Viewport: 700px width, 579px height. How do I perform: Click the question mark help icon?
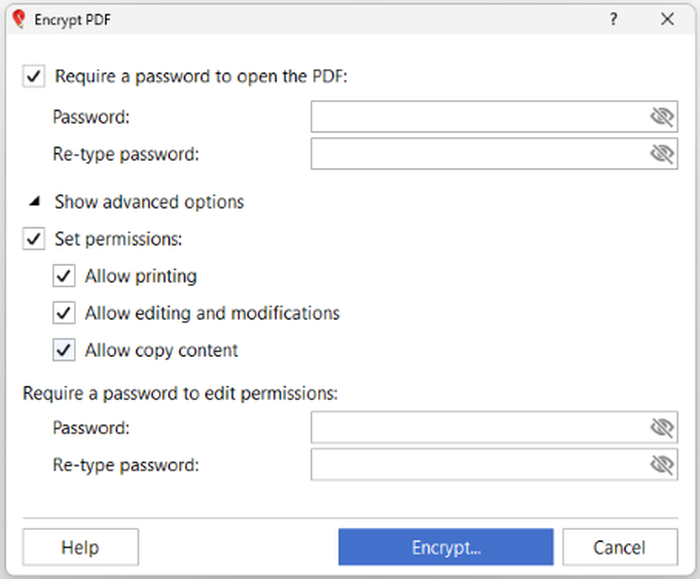pyautogui.click(x=613, y=19)
